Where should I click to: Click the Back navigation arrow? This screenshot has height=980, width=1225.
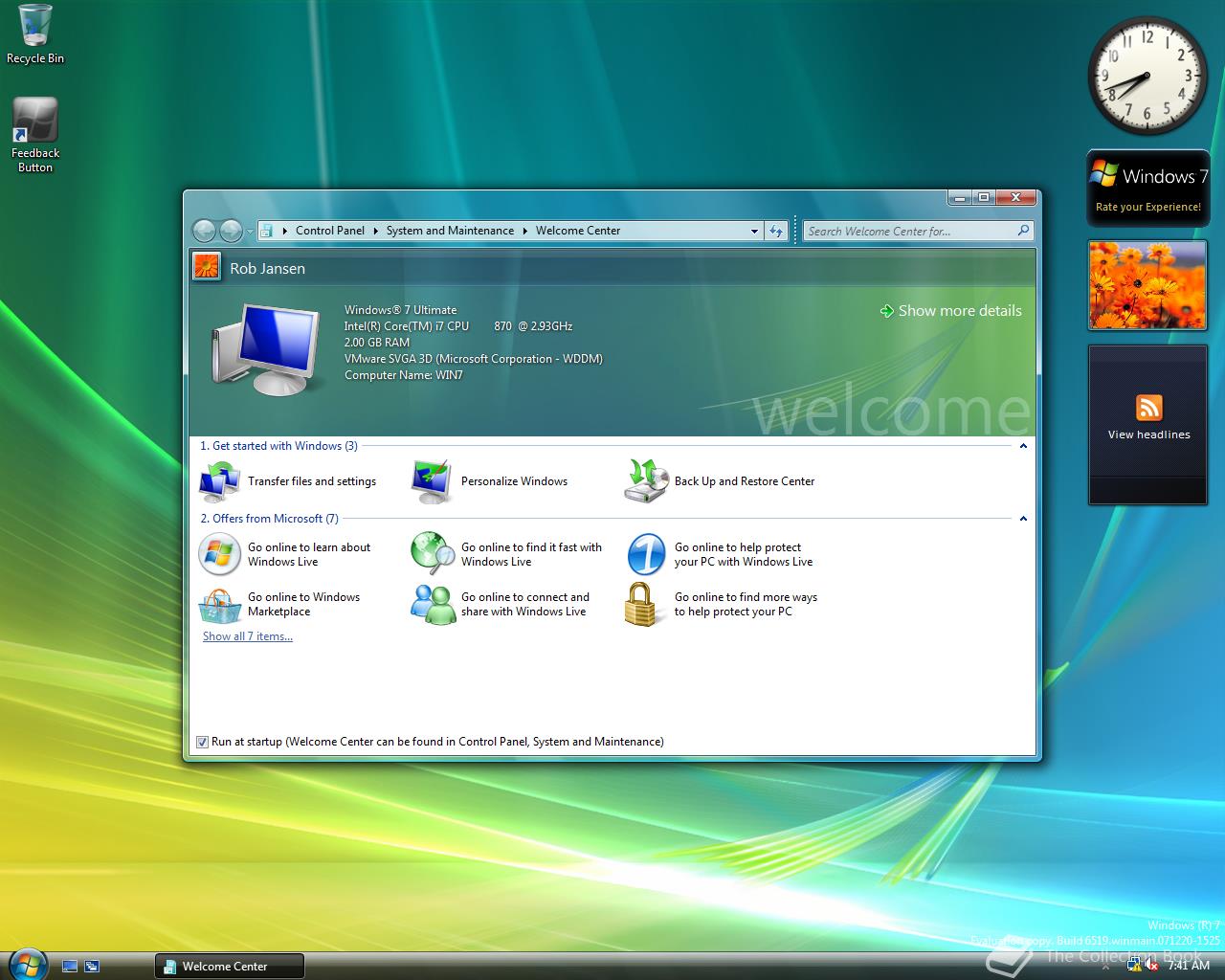tap(204, 231)
